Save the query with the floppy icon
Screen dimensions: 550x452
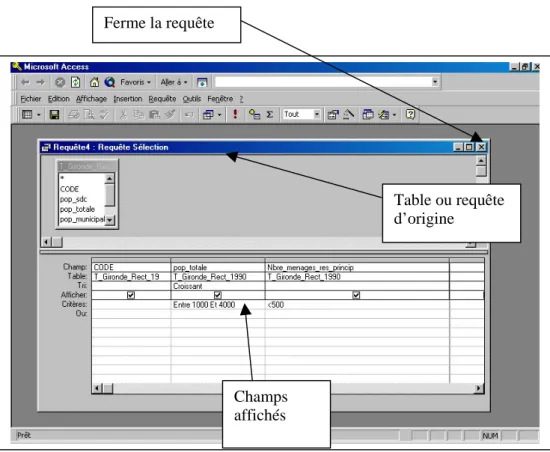click(54, 114)
